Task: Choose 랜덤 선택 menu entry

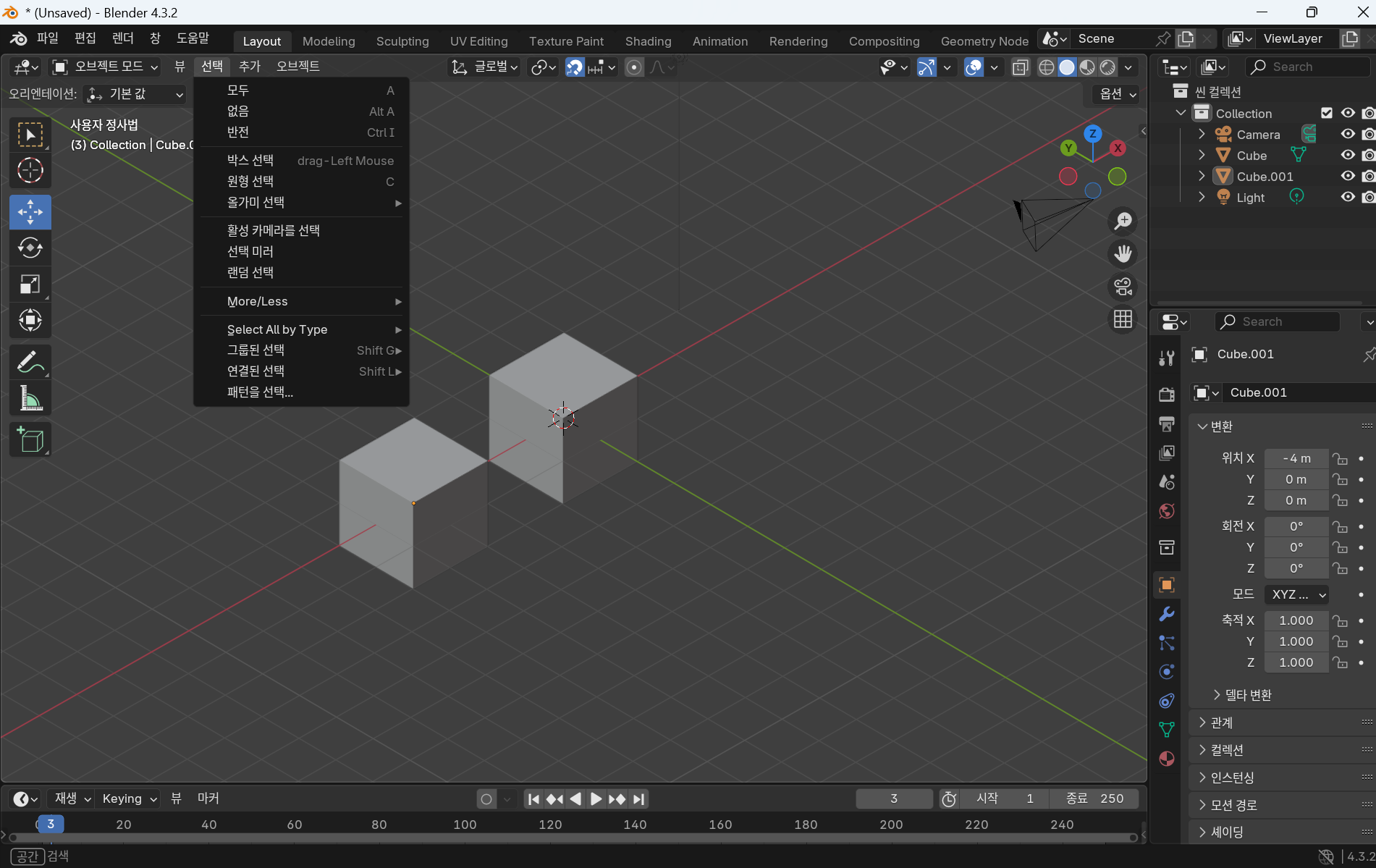Action: click(x=302, y=273)
